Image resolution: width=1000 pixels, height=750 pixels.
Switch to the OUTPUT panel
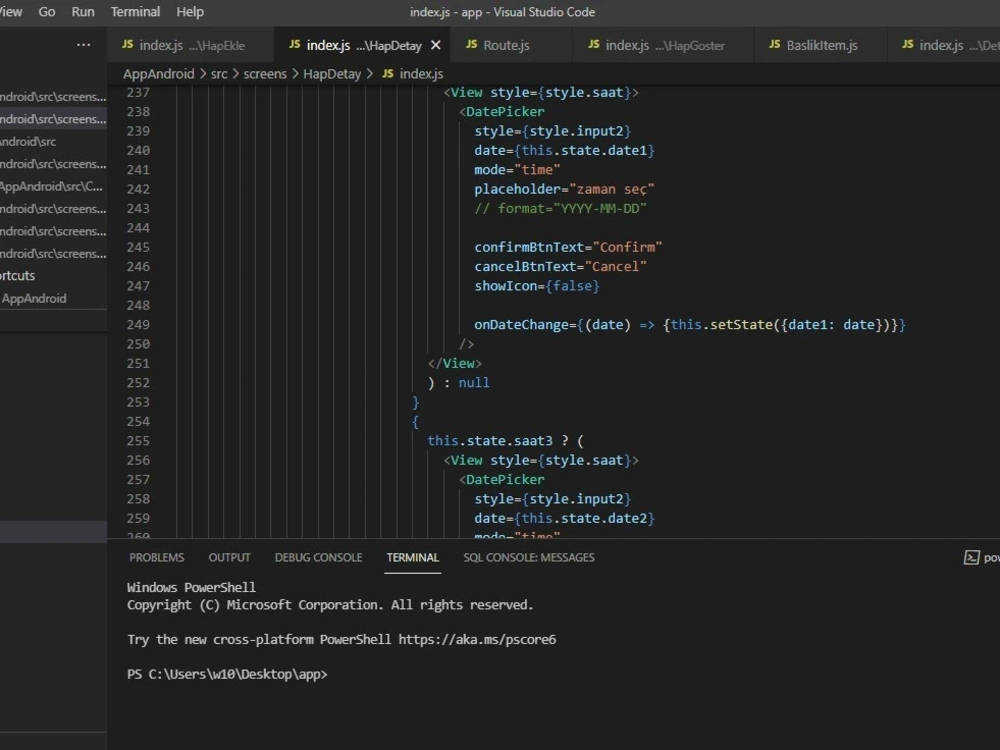point(229,557)
